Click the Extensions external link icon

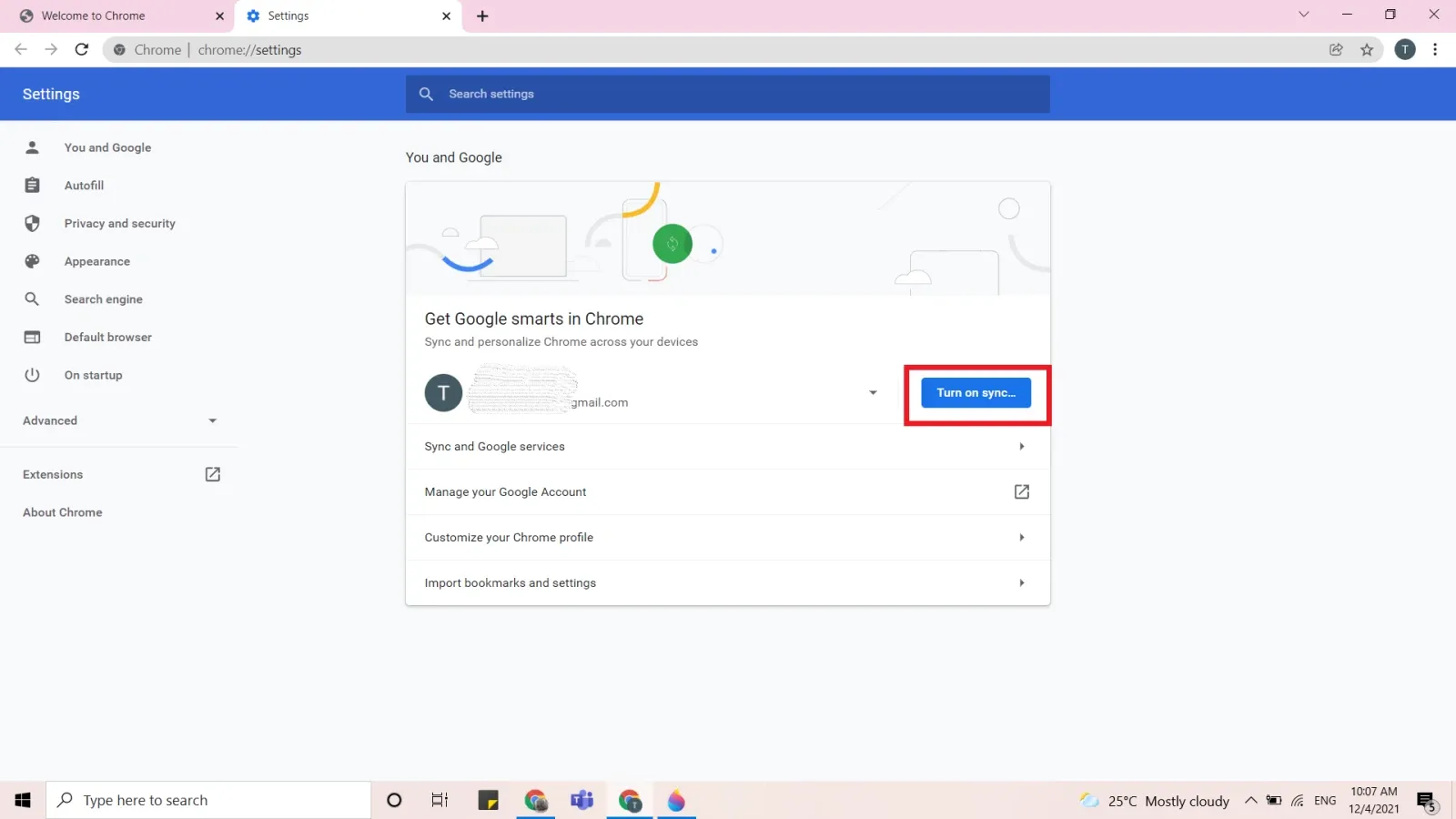(x=213, y=474)
